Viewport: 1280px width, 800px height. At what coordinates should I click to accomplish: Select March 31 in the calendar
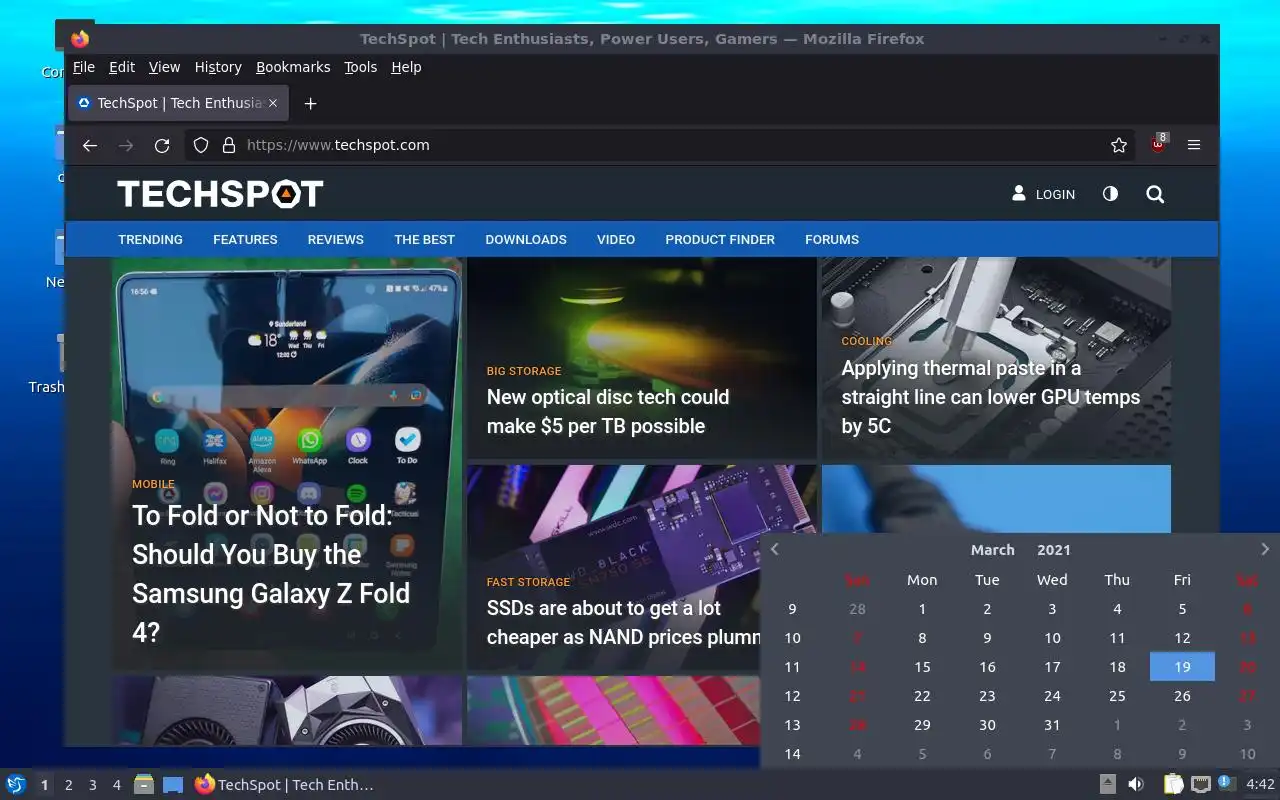(x=1052, y=725)
